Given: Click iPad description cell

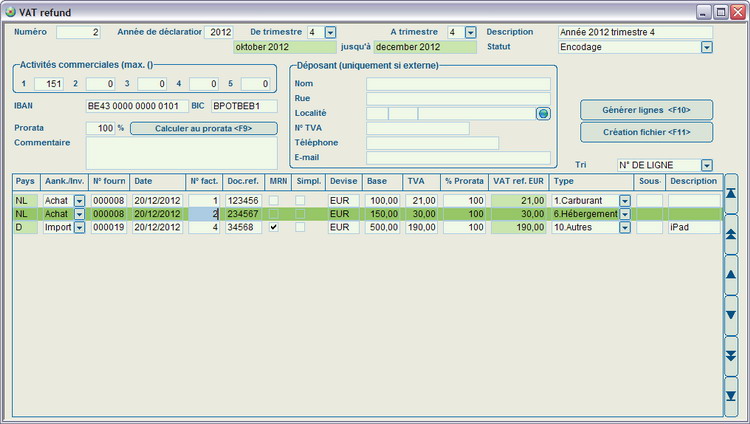Looking at the screenshot, I should pyautogui.click(x=694, y=227).
